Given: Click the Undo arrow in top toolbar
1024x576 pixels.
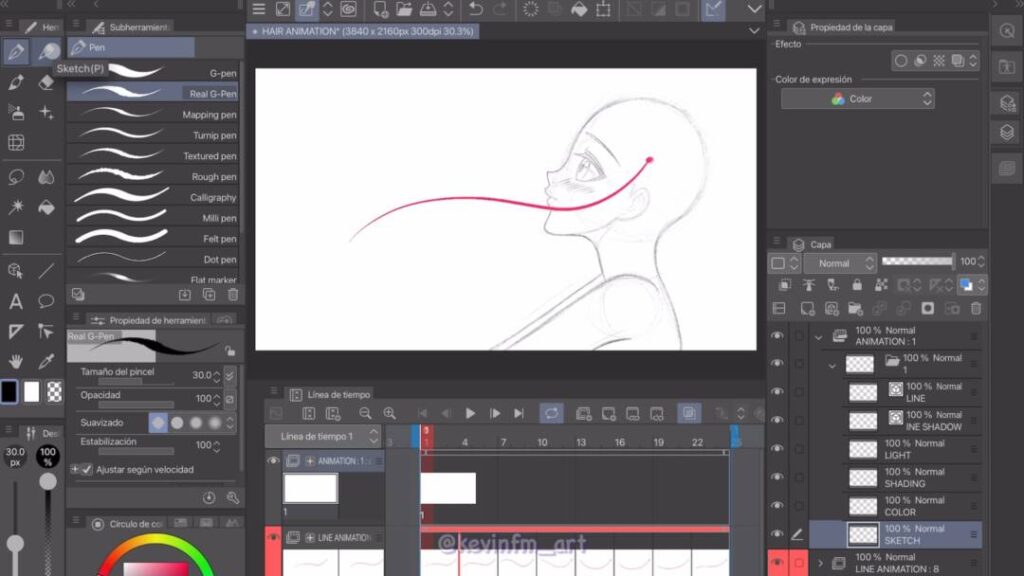Looking at the screenshot, I should 476,9.
